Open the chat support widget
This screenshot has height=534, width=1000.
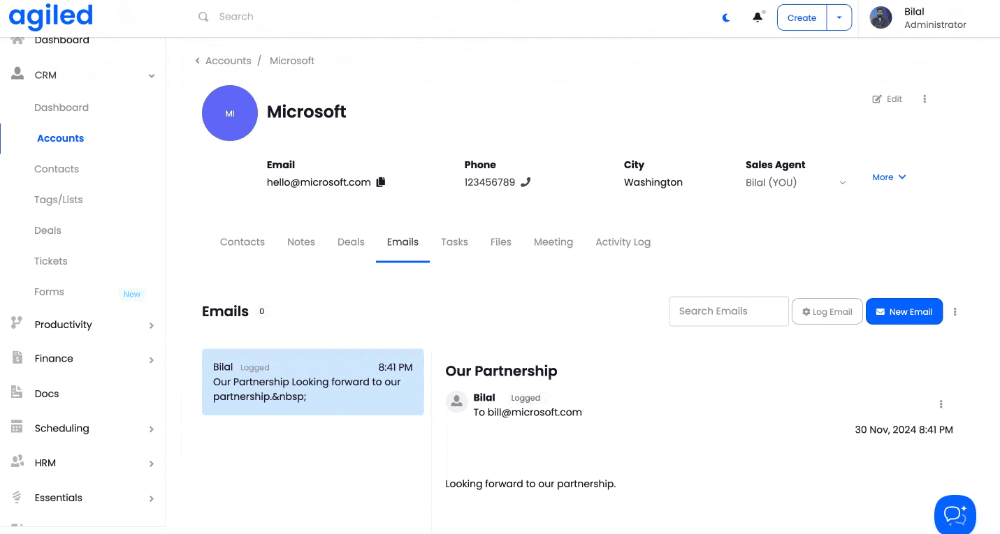954,514
